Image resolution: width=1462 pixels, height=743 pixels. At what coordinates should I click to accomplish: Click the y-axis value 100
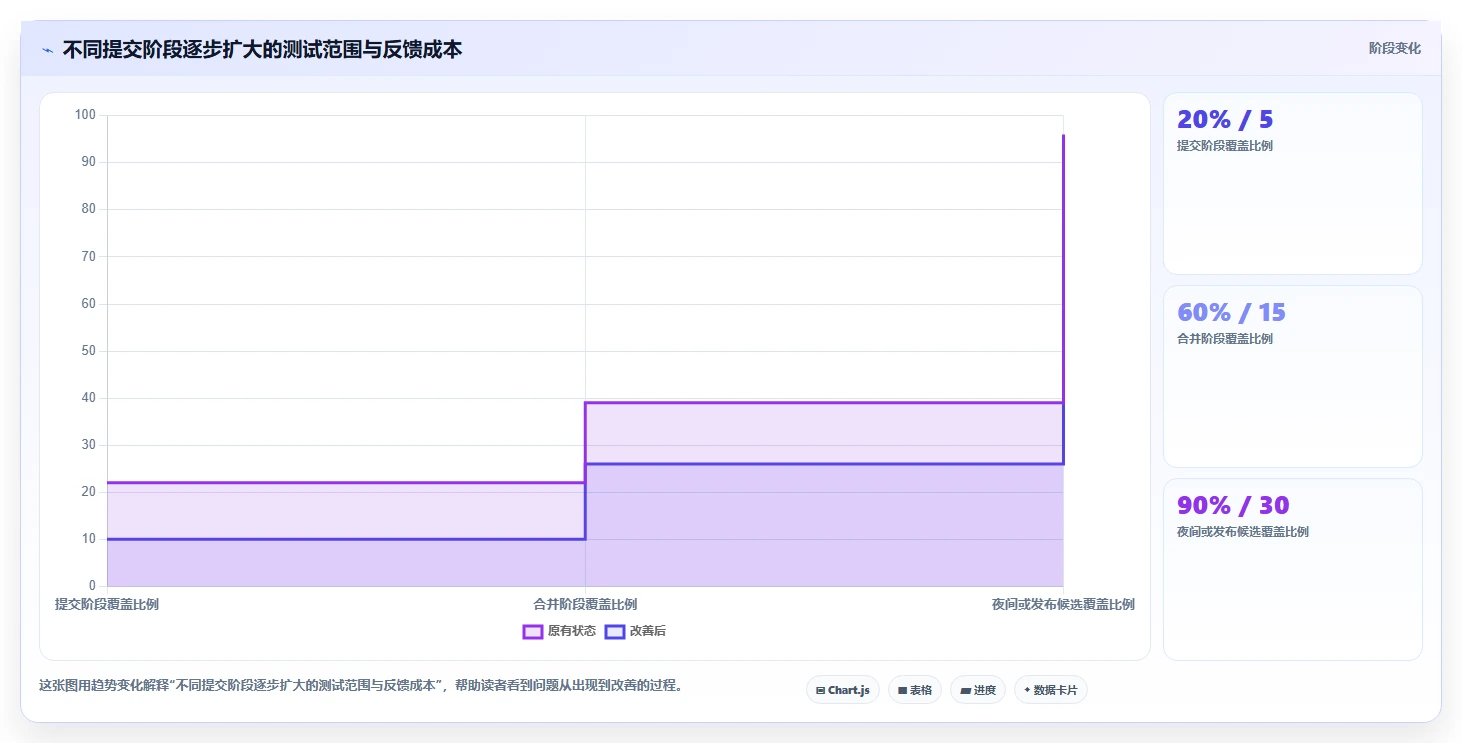point(85,115)
